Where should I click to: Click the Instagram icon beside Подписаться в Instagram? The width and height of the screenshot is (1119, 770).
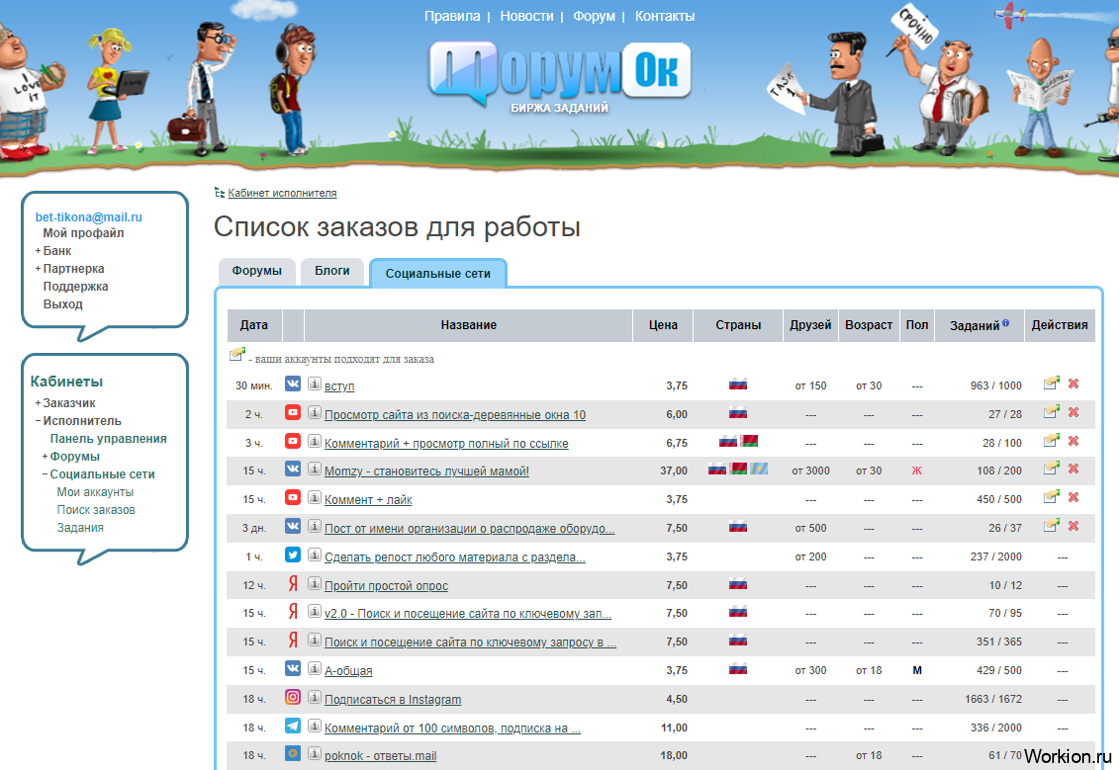point(293,697)
